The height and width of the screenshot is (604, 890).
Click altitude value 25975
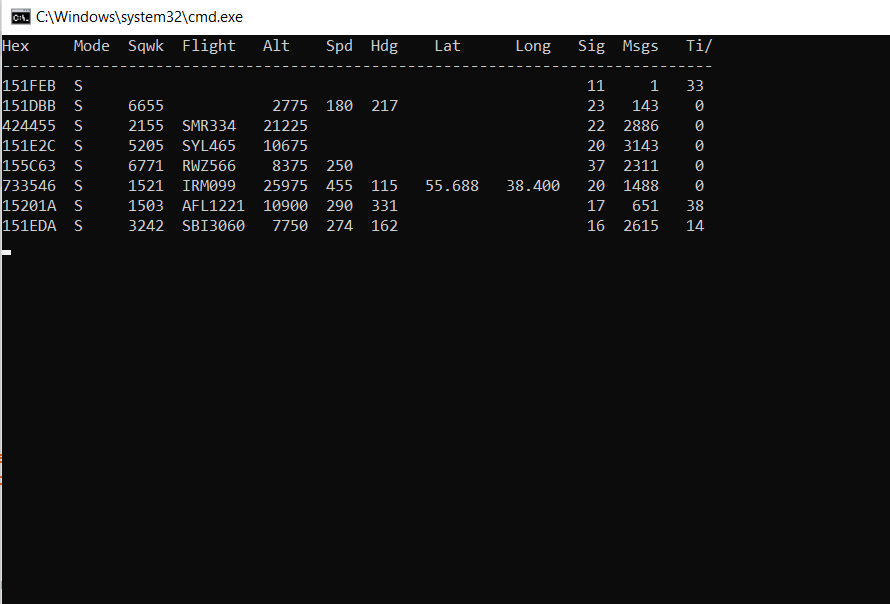(286, 186)
